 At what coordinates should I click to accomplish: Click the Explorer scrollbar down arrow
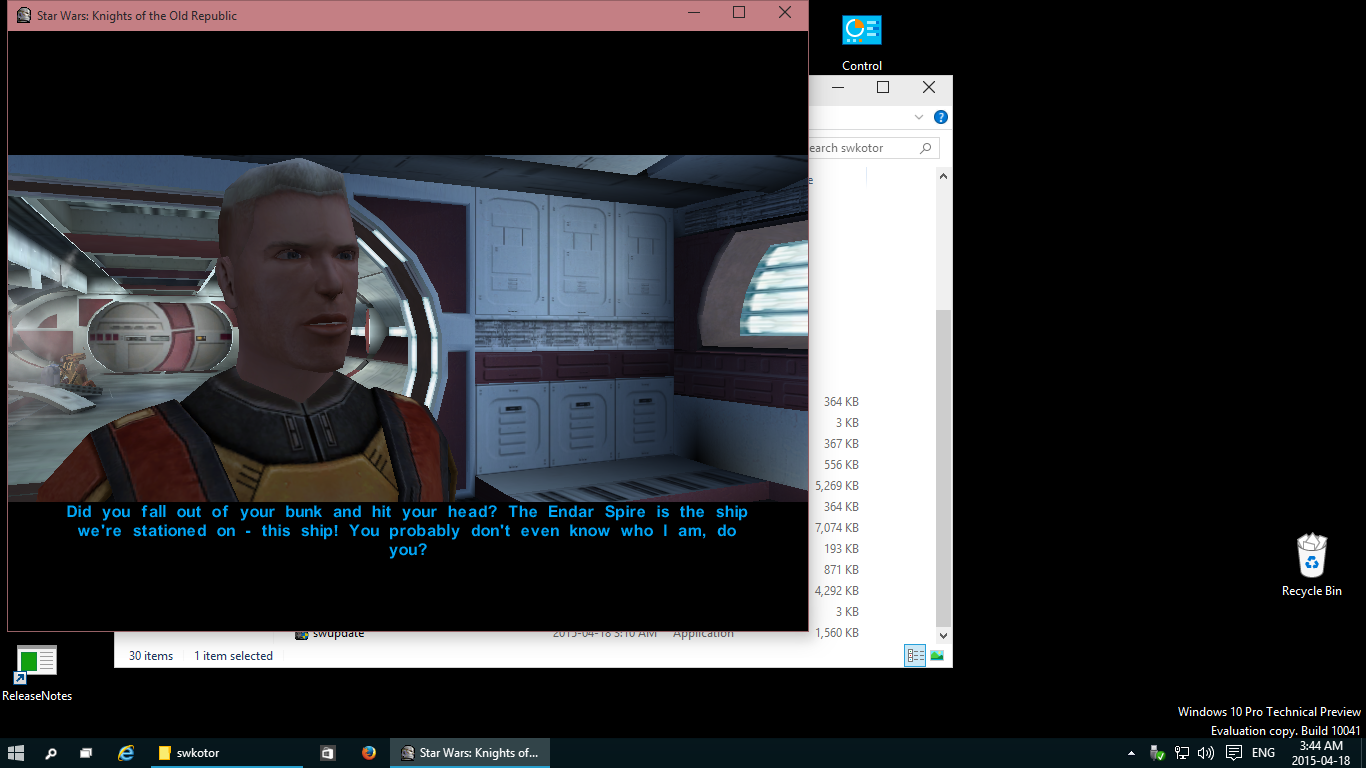(944, 636)
